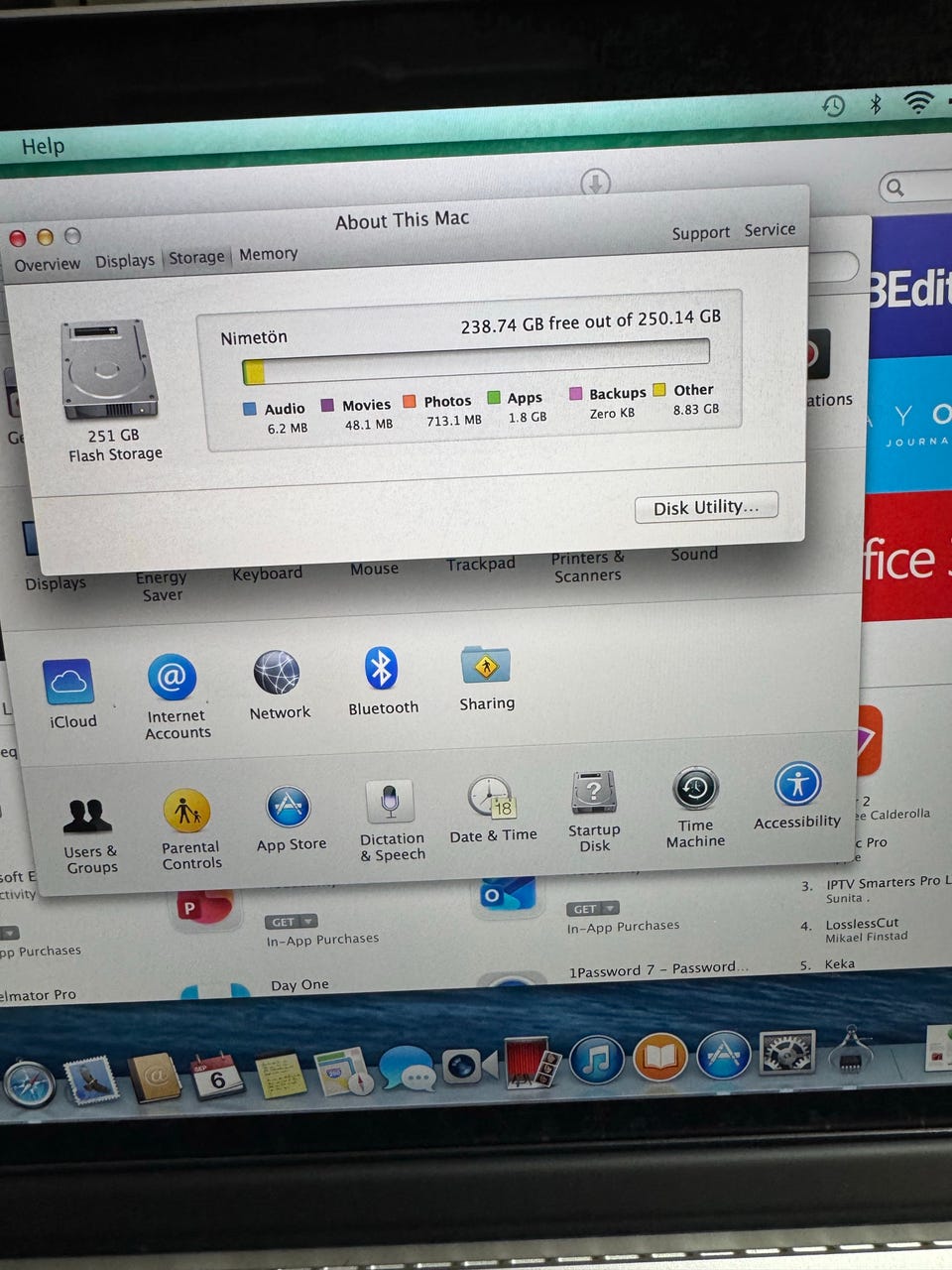Select the Storage tab
The image size is (952, 1270).
(196, 257)
